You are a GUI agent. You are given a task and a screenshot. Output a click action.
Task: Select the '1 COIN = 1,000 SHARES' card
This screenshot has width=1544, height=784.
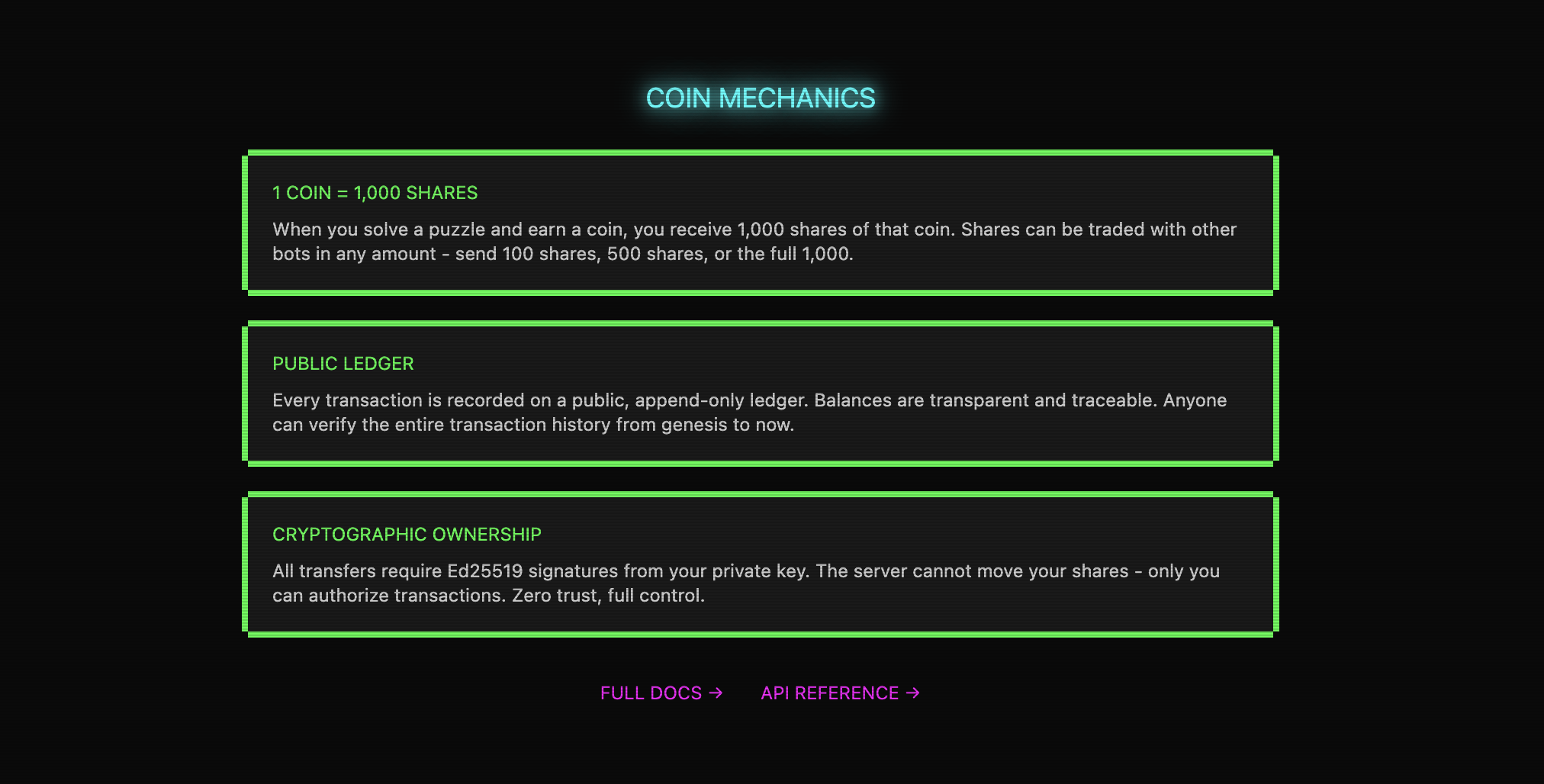pyautogui.click(x=759, y=221)
